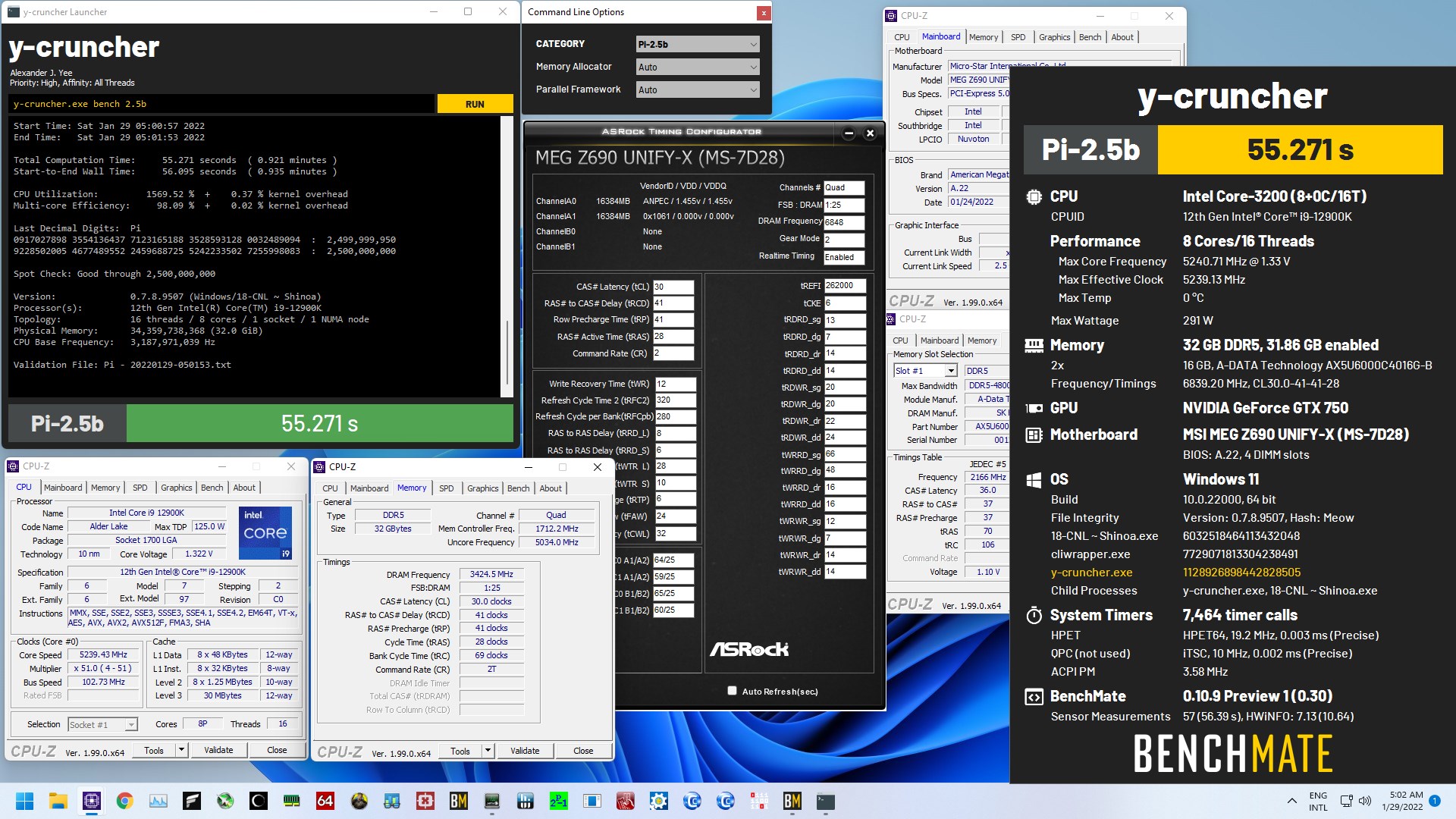Screen dimensions: 1456x819
Task: Click the volume icon in the system tray
Action: point(1365,801)
